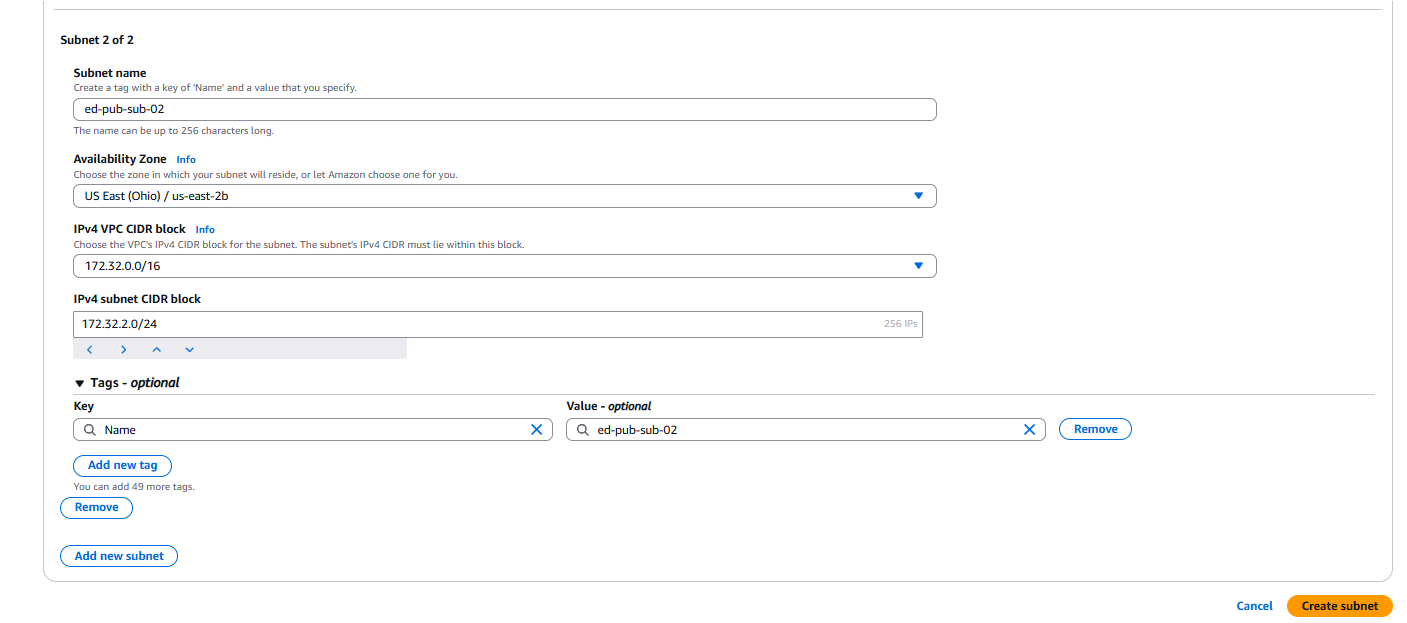This screenshot has height=623, width=1407.
Task: Clear the tag value ed-pub-sub-02
Action: point(1029,429)
